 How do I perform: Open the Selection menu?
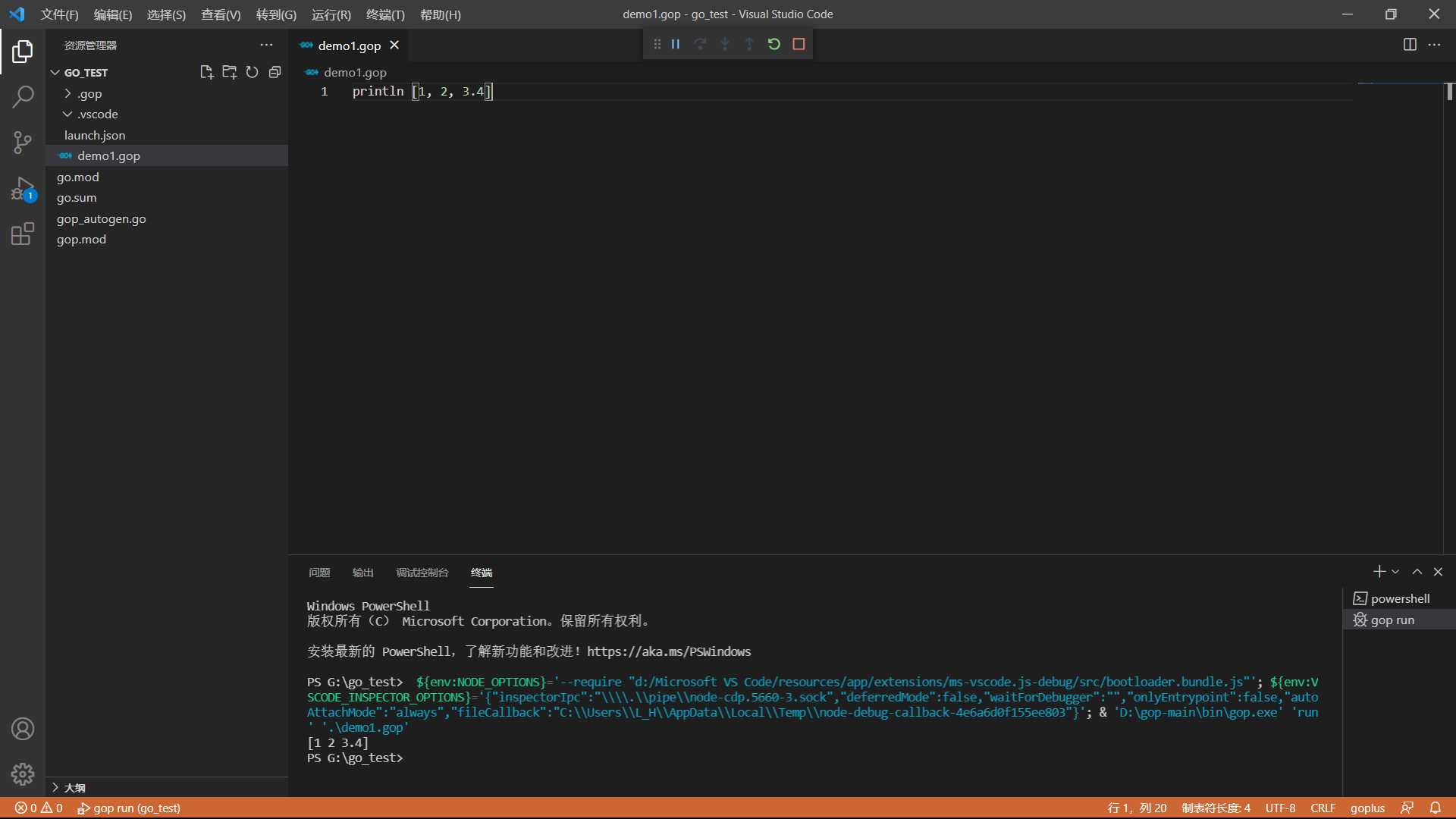(x=166, y=14)
